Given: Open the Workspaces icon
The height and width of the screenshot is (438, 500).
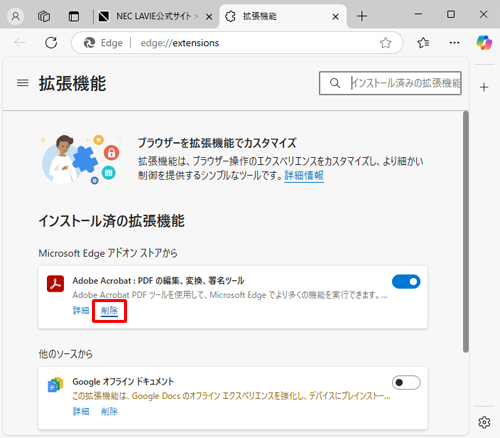Looking at the screenshot, I should (44, 16).
